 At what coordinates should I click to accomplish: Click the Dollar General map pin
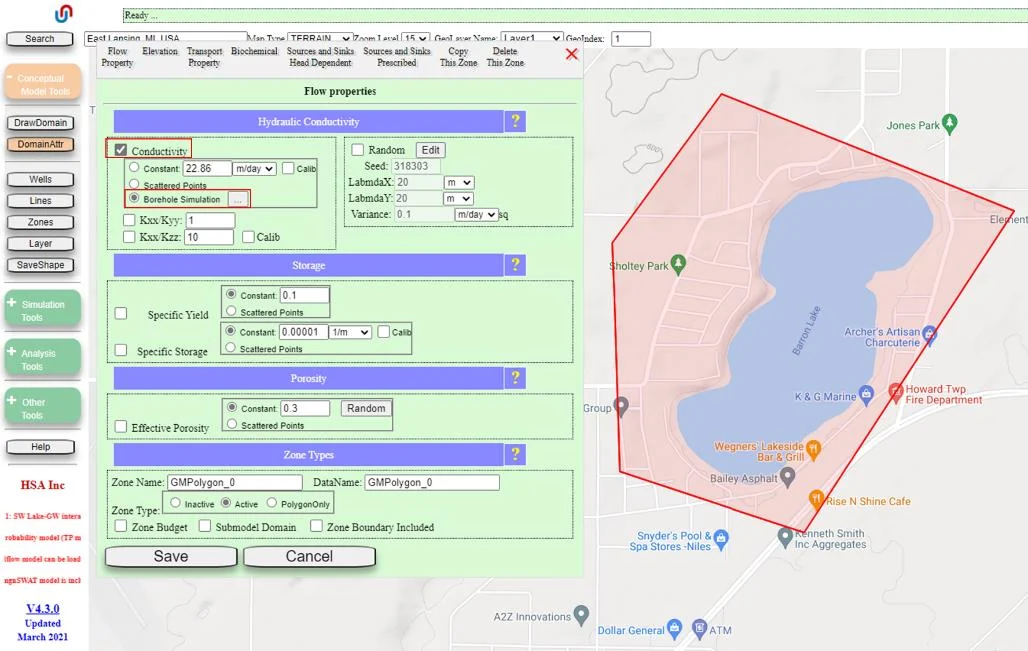[x=674, y=629]
